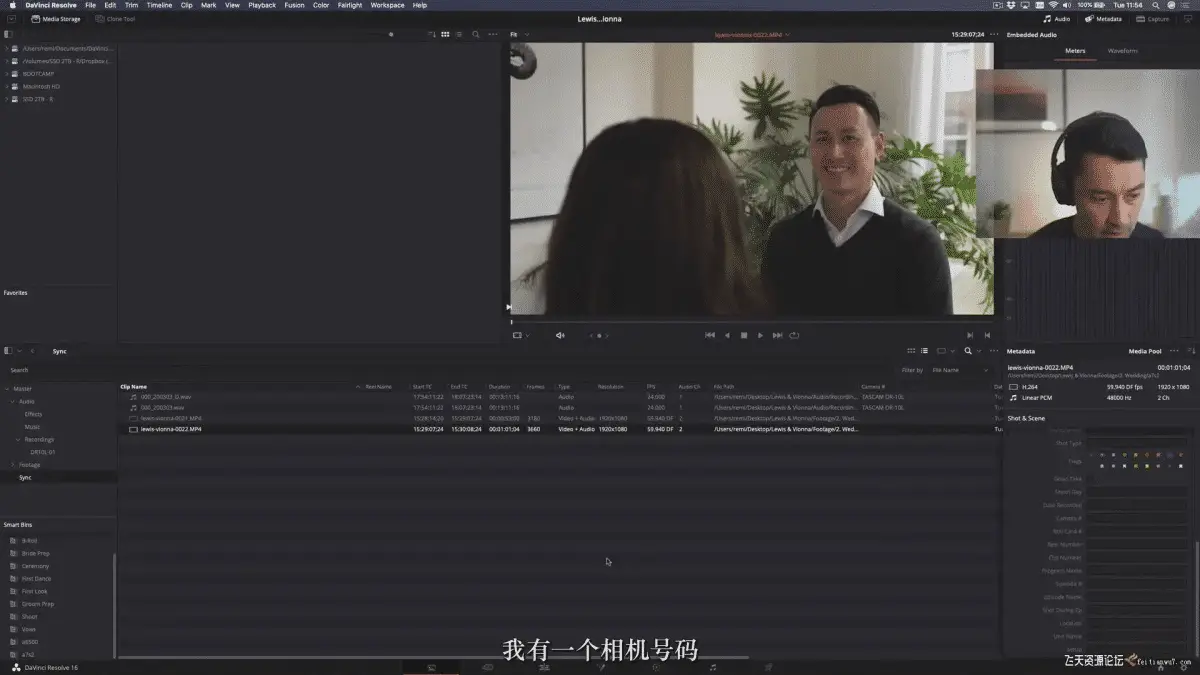Image resolution: width=1200 pixels, height=675 pixels.
Task: Jump to last frame in viewer
Action: point(777,335)
